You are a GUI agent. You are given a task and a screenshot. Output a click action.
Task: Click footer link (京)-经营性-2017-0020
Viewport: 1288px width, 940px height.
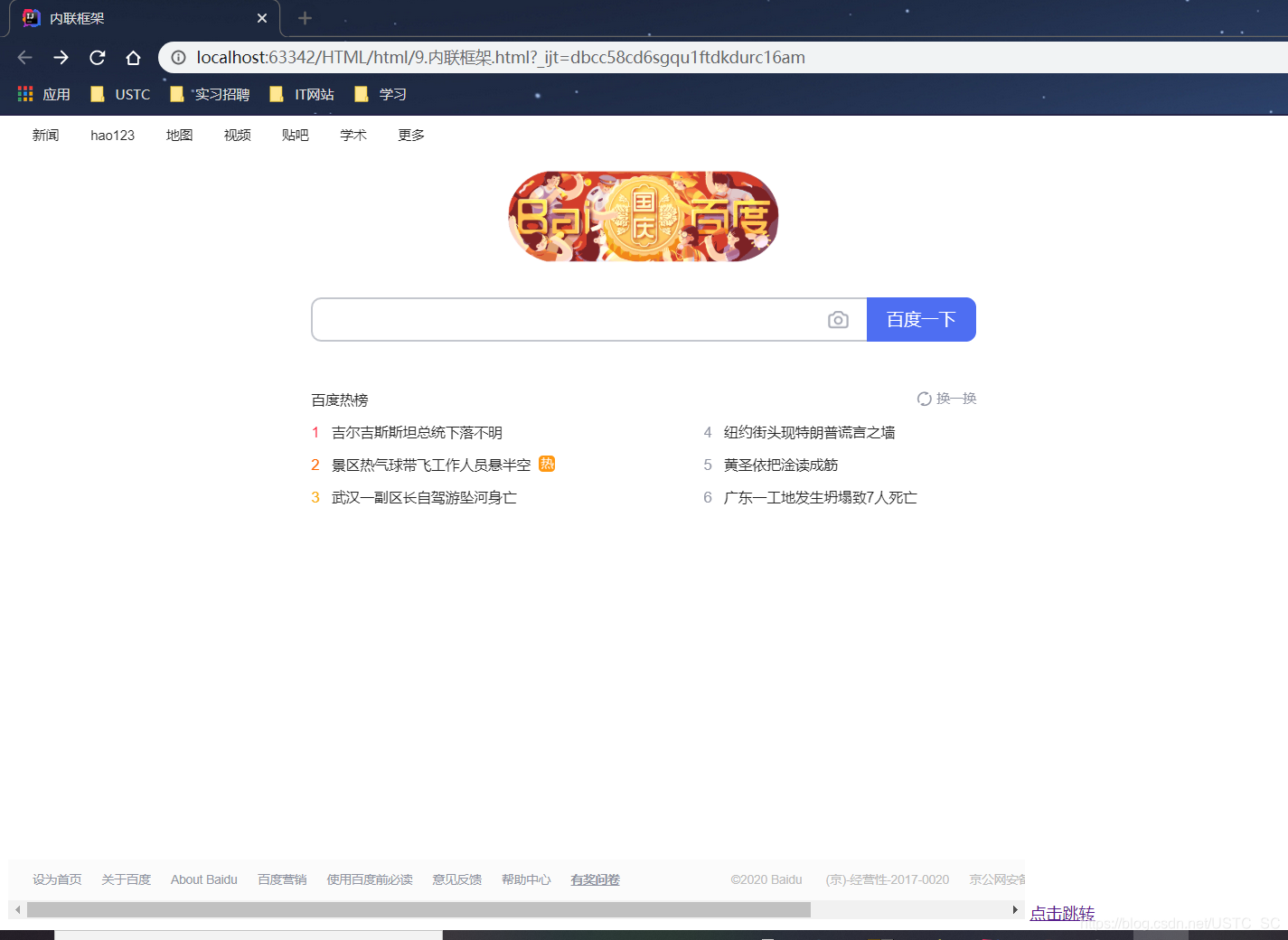(888, 879)
